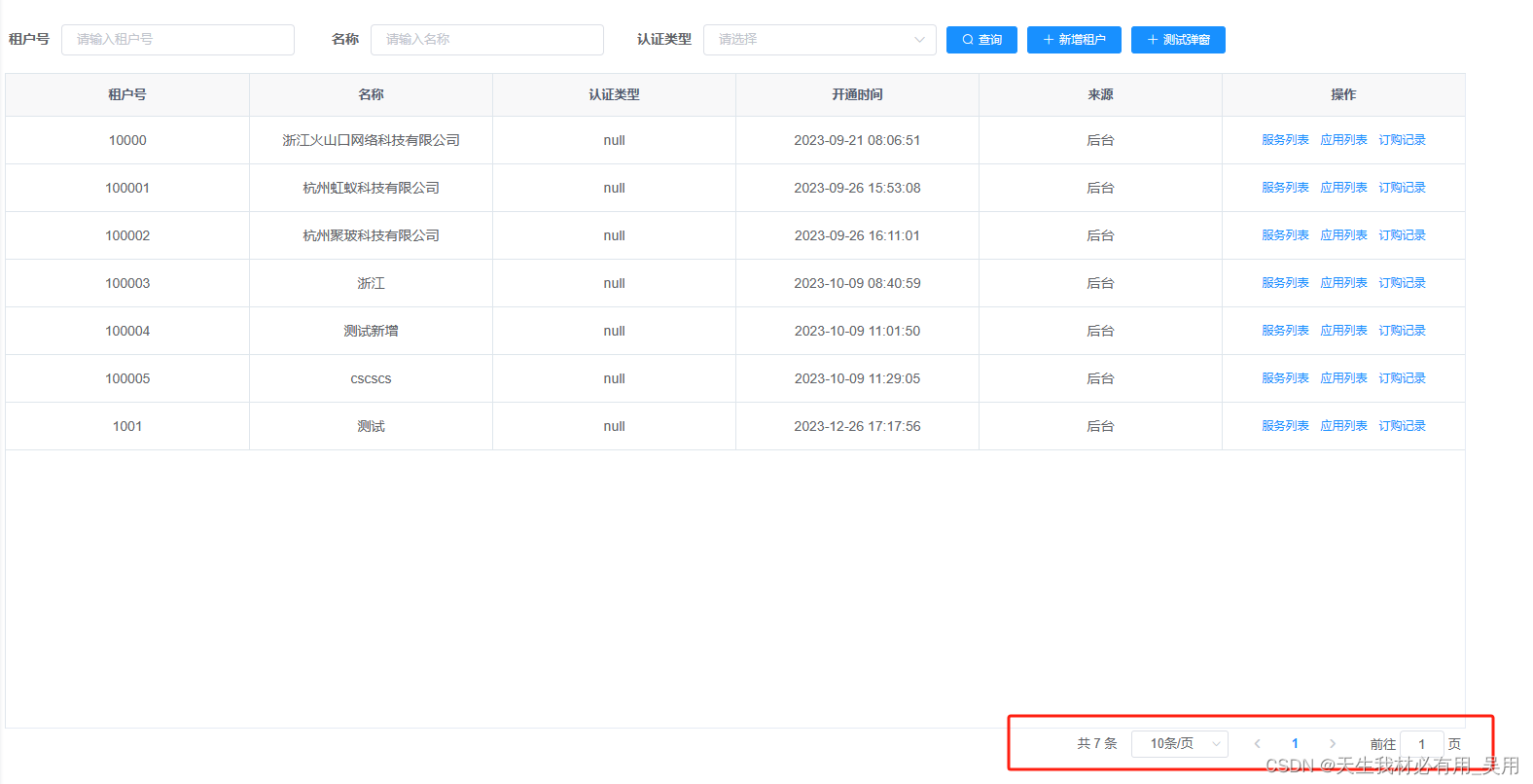Click tenant number 100001 cell

coord(127,188)
